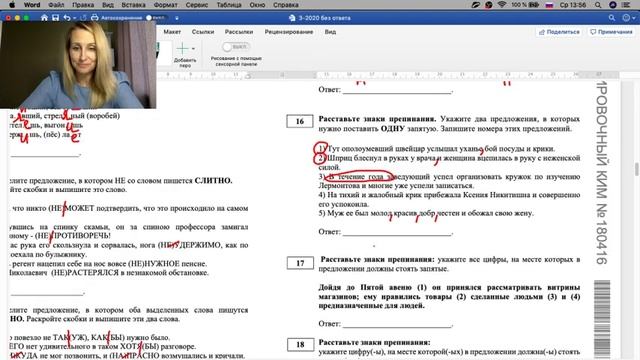Toggle Рисование с помощью сенсорной панели switch
Image resolution: width=640 pixels, height=360 pixels.
[x=236, y=47]
